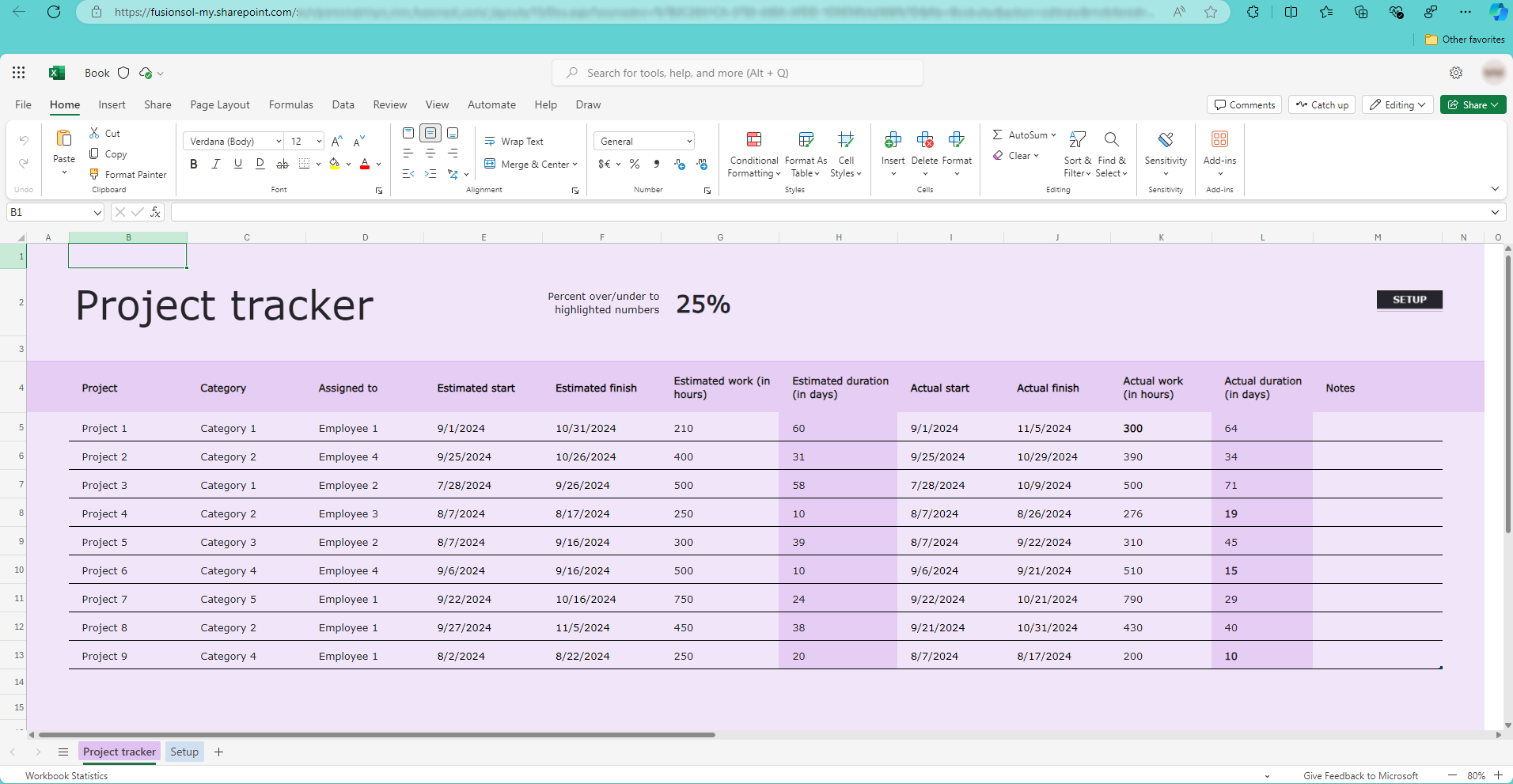Image resolution: width=1513 pixels, height=784 pixels.
Task: Click the Insert cells icon
Action: [x=893, y=140]
